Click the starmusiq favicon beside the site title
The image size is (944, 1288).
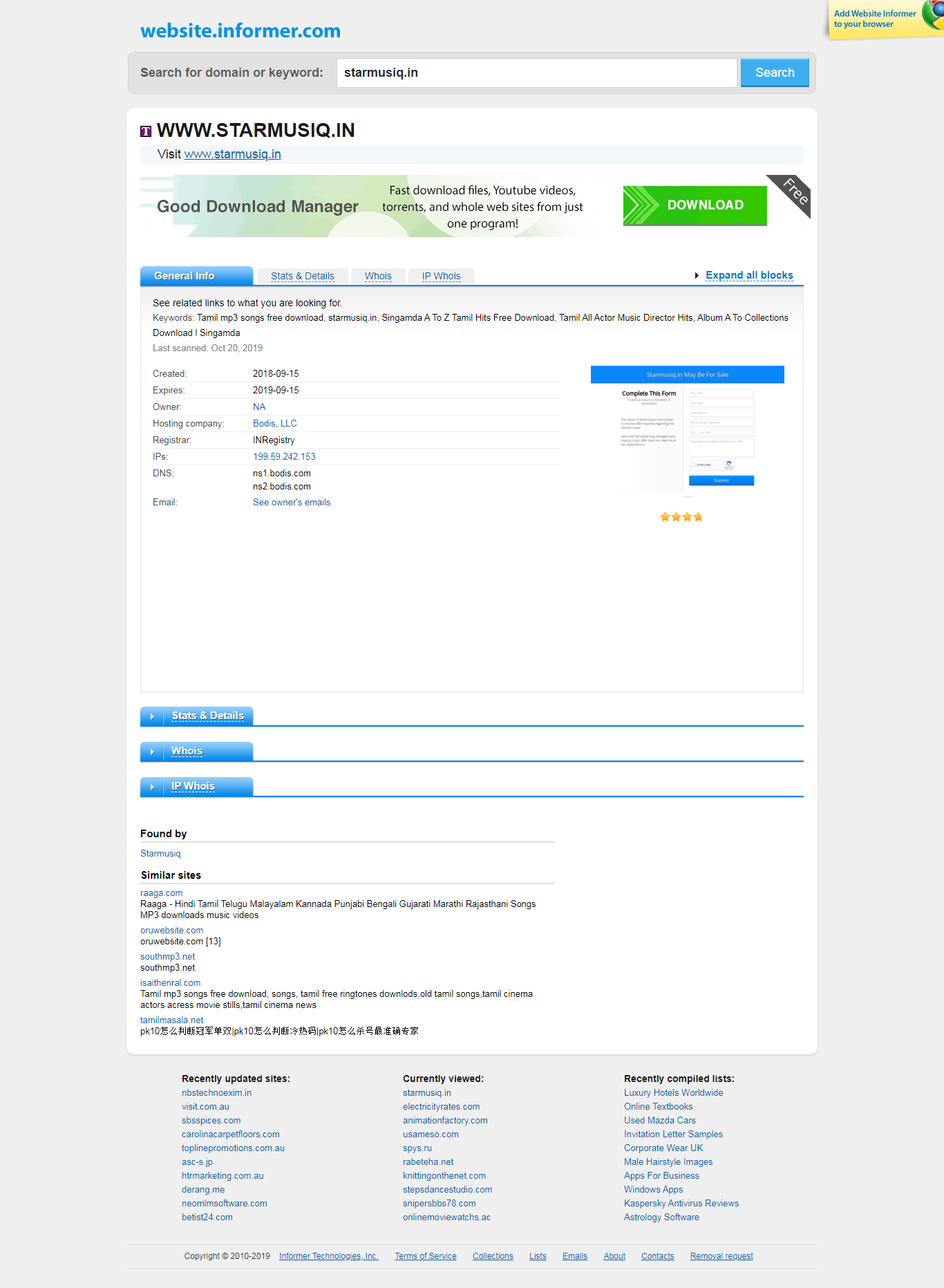[146, 131]
